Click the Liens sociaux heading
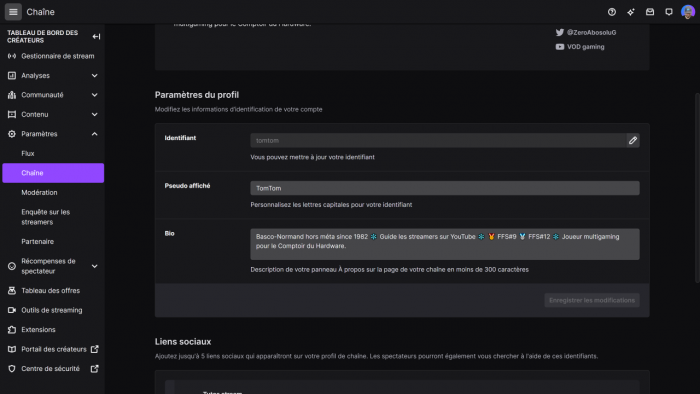700x394 pixels. pyautogui.click(x=183, y=341)
